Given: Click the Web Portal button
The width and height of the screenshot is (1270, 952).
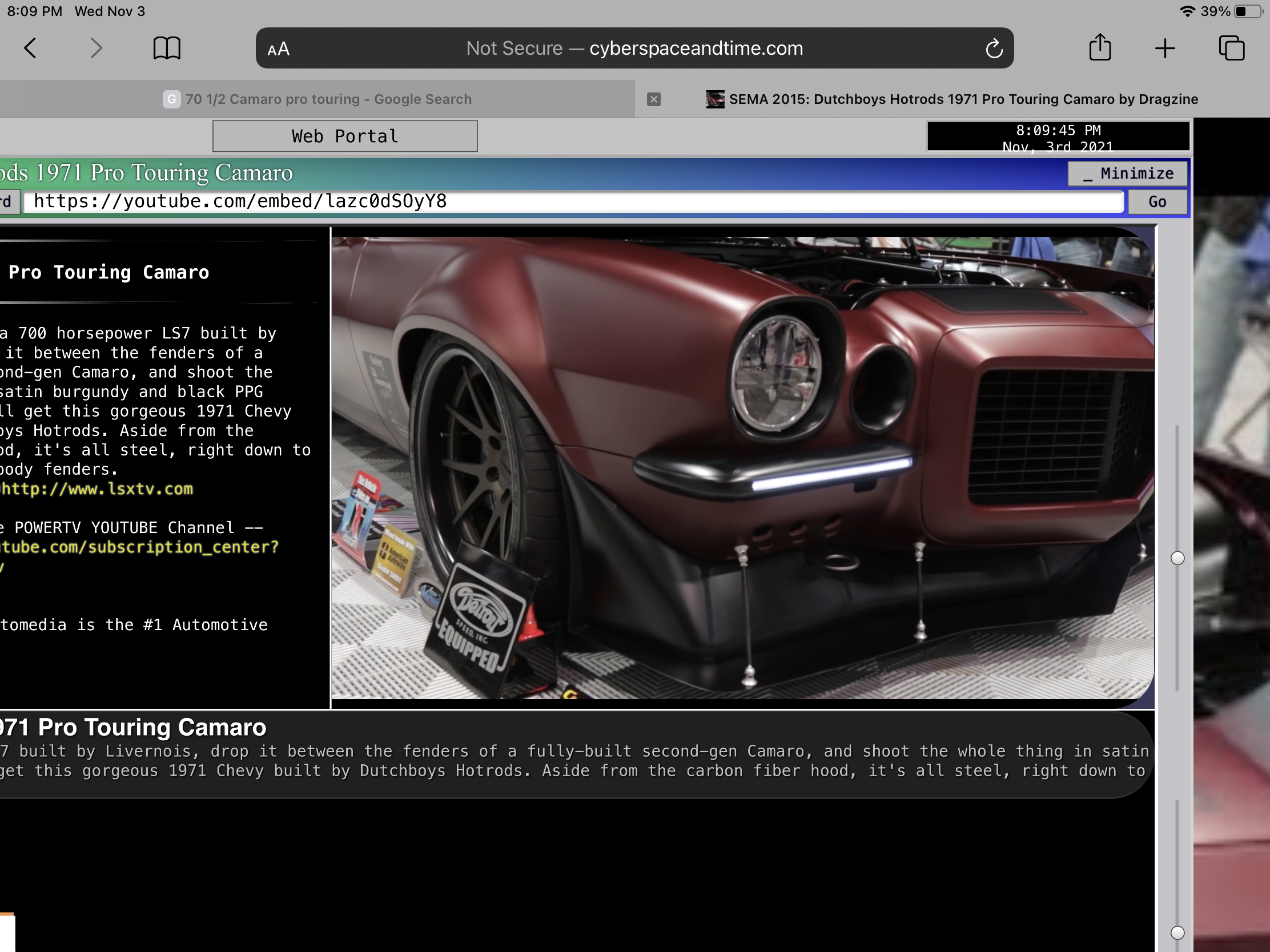Looking at the screenshot, I should [x=344, y=136].
